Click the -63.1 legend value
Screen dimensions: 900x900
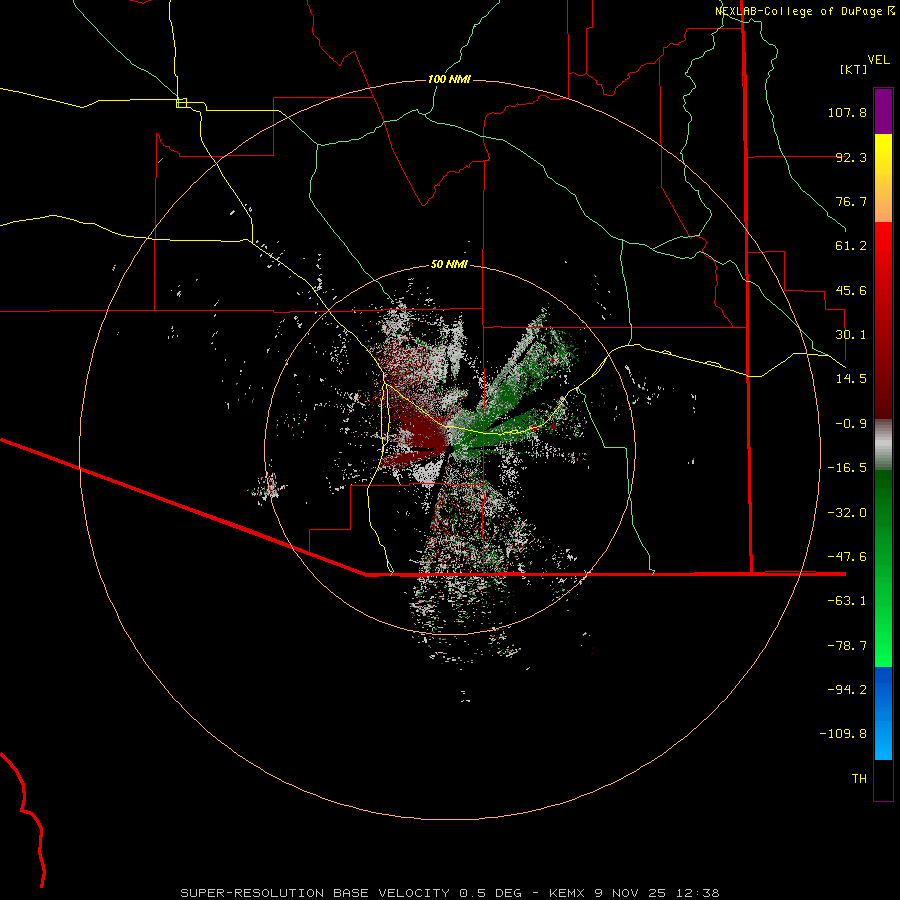point(847,601)
